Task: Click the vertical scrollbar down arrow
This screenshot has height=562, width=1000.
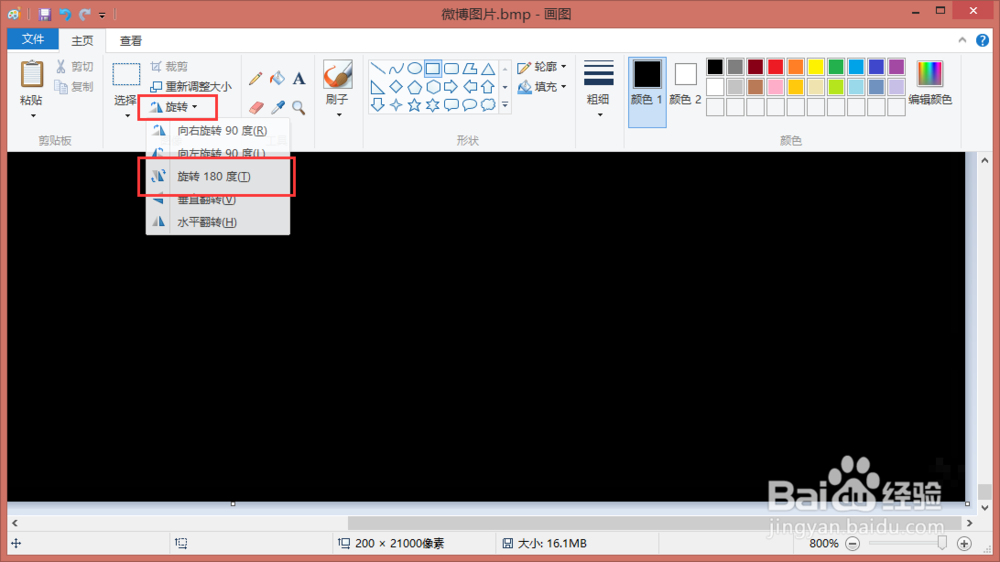Action: coord(985,508)
